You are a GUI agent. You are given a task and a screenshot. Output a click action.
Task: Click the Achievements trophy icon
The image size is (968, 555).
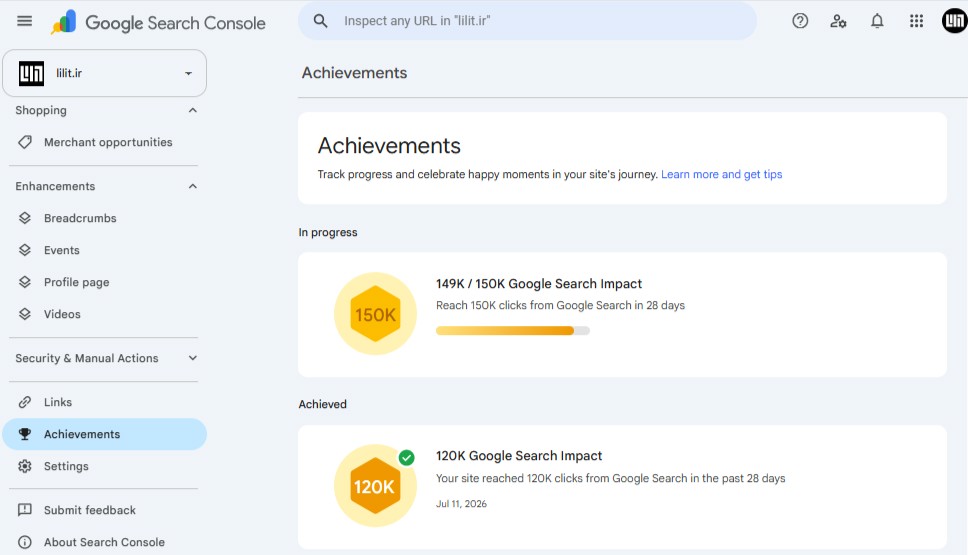click(x=25, y=434)
